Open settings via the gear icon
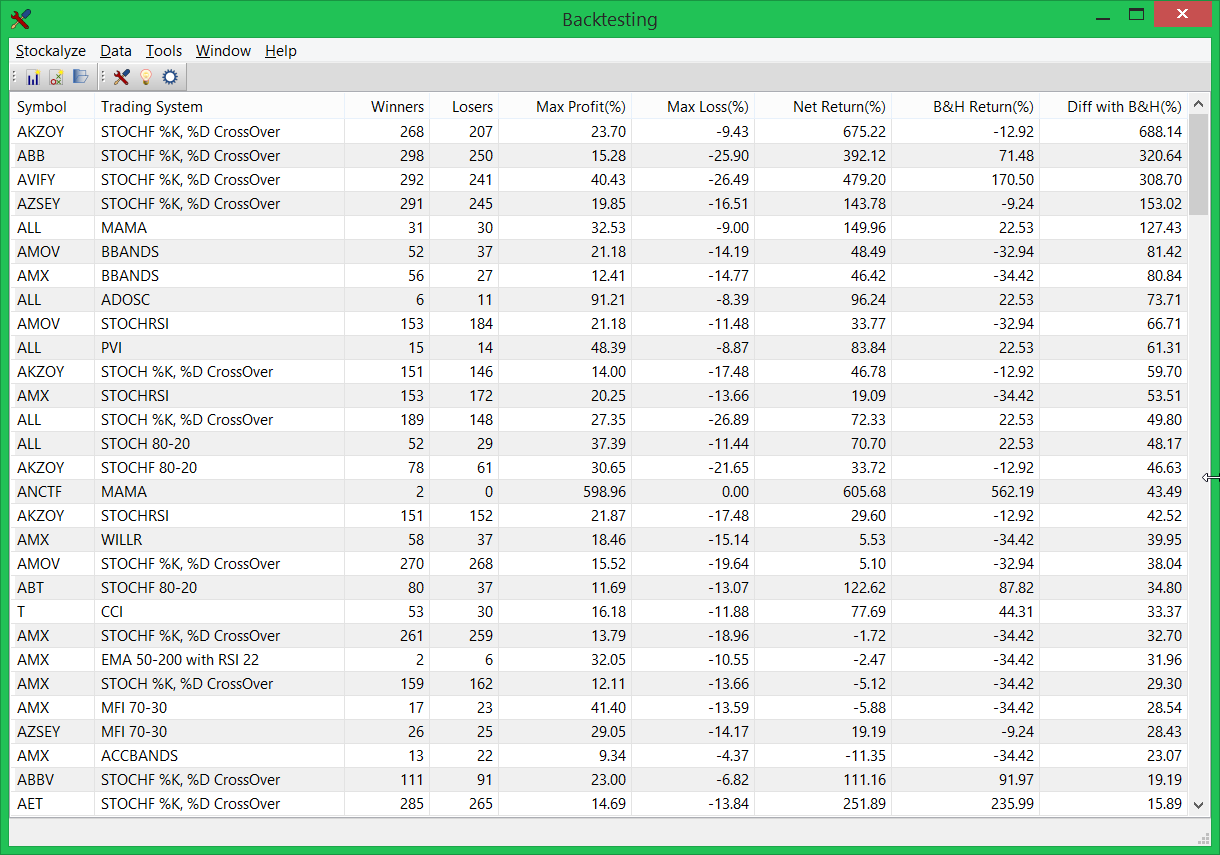The height and width of the screenshot is (855, 1220). 170,77
